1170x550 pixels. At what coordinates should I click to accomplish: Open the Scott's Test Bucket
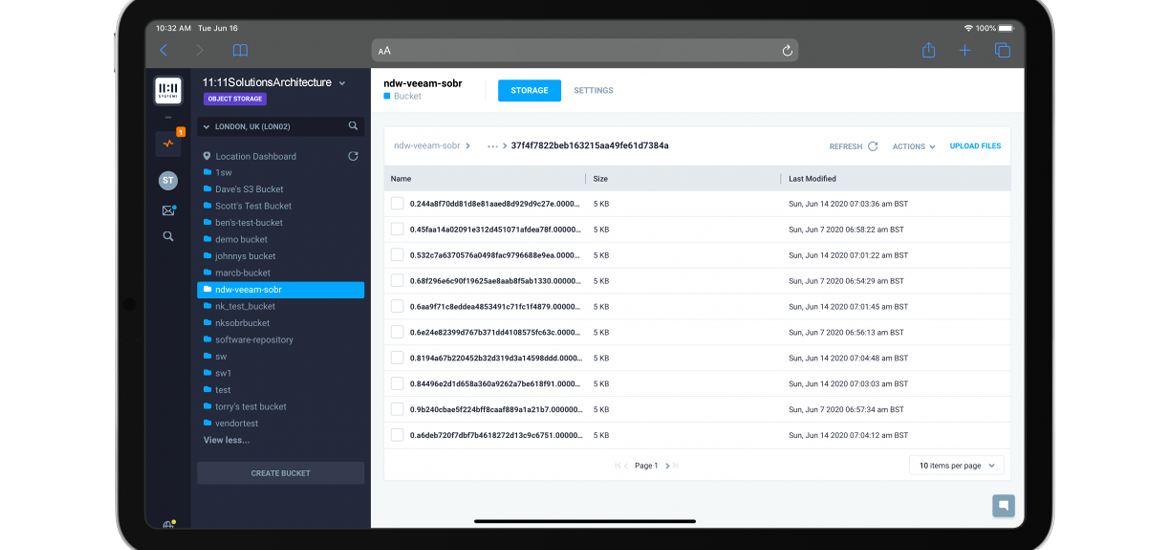[253, 206]
